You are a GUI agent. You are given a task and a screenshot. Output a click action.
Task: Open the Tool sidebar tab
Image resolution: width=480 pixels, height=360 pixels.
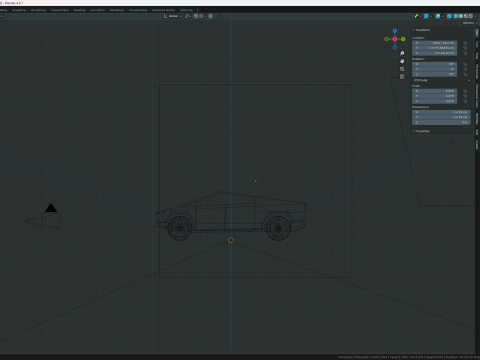click(477, 44)
